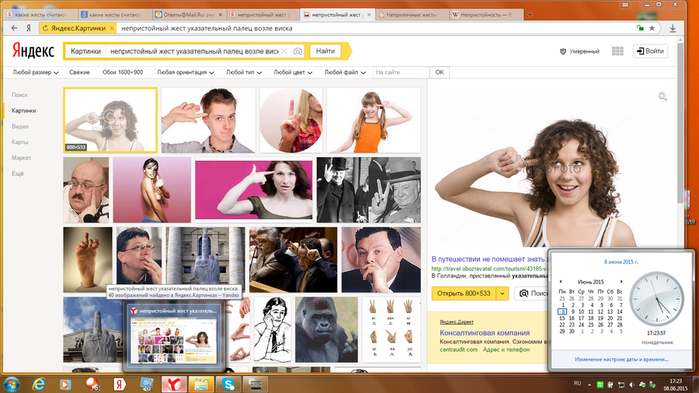Show hidden tray icons arrow
Screen dimensions: 699x393
(589, 385)
